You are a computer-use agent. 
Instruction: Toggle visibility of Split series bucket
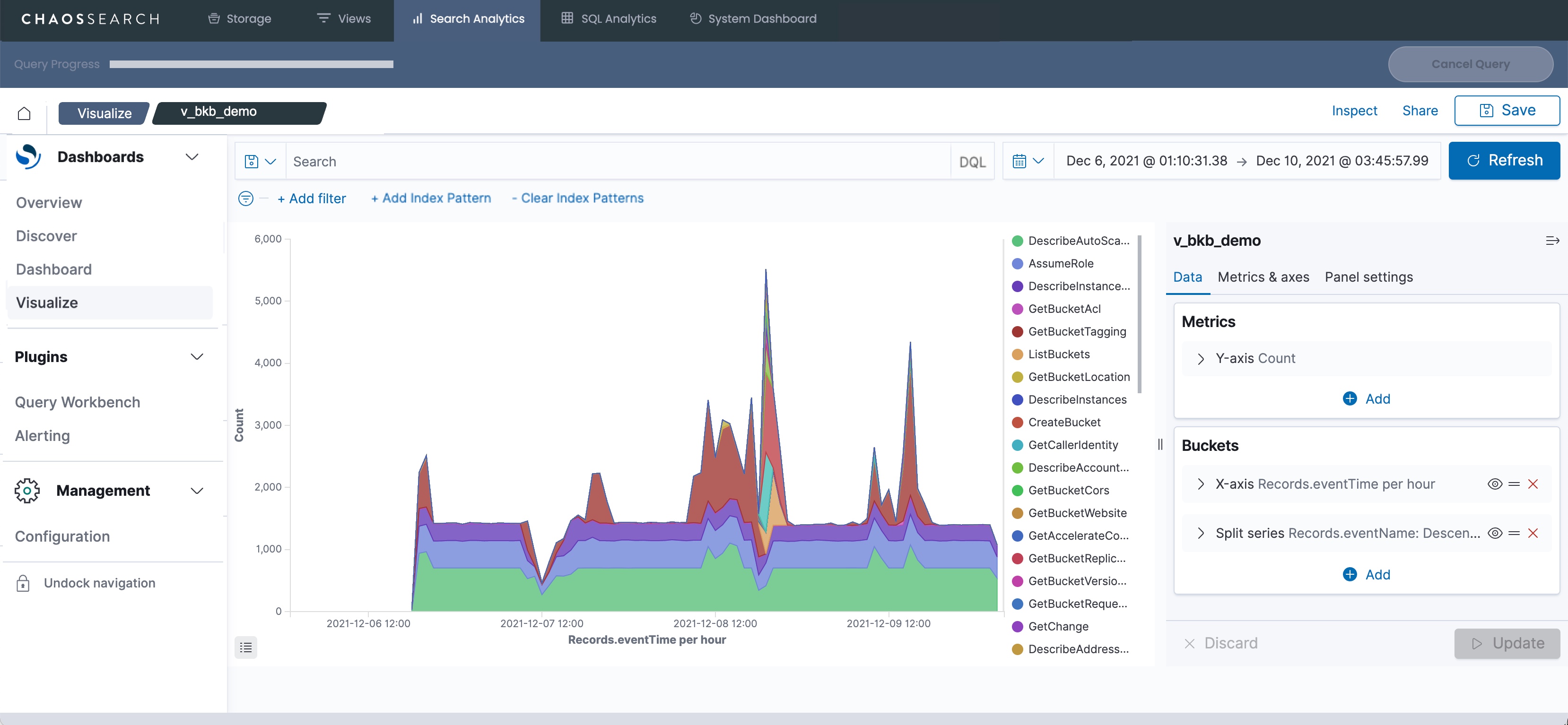coord(1494,534)
